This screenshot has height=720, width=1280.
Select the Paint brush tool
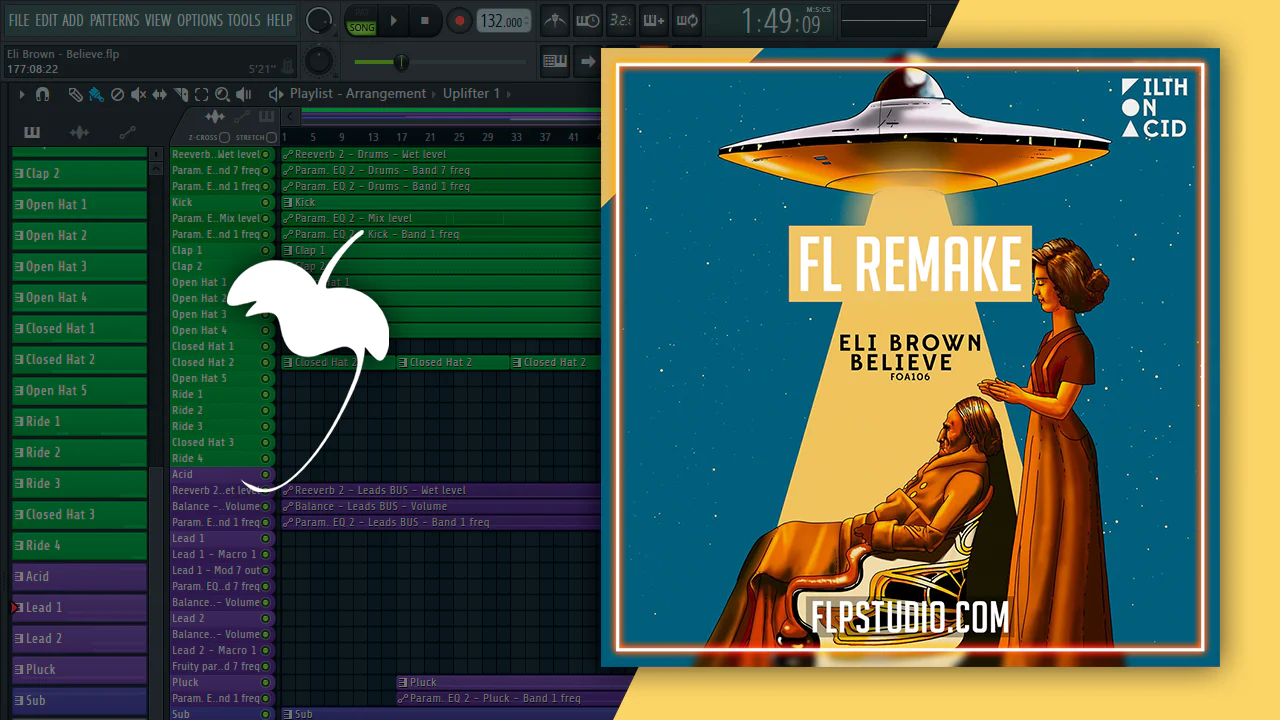click(96, 94)
